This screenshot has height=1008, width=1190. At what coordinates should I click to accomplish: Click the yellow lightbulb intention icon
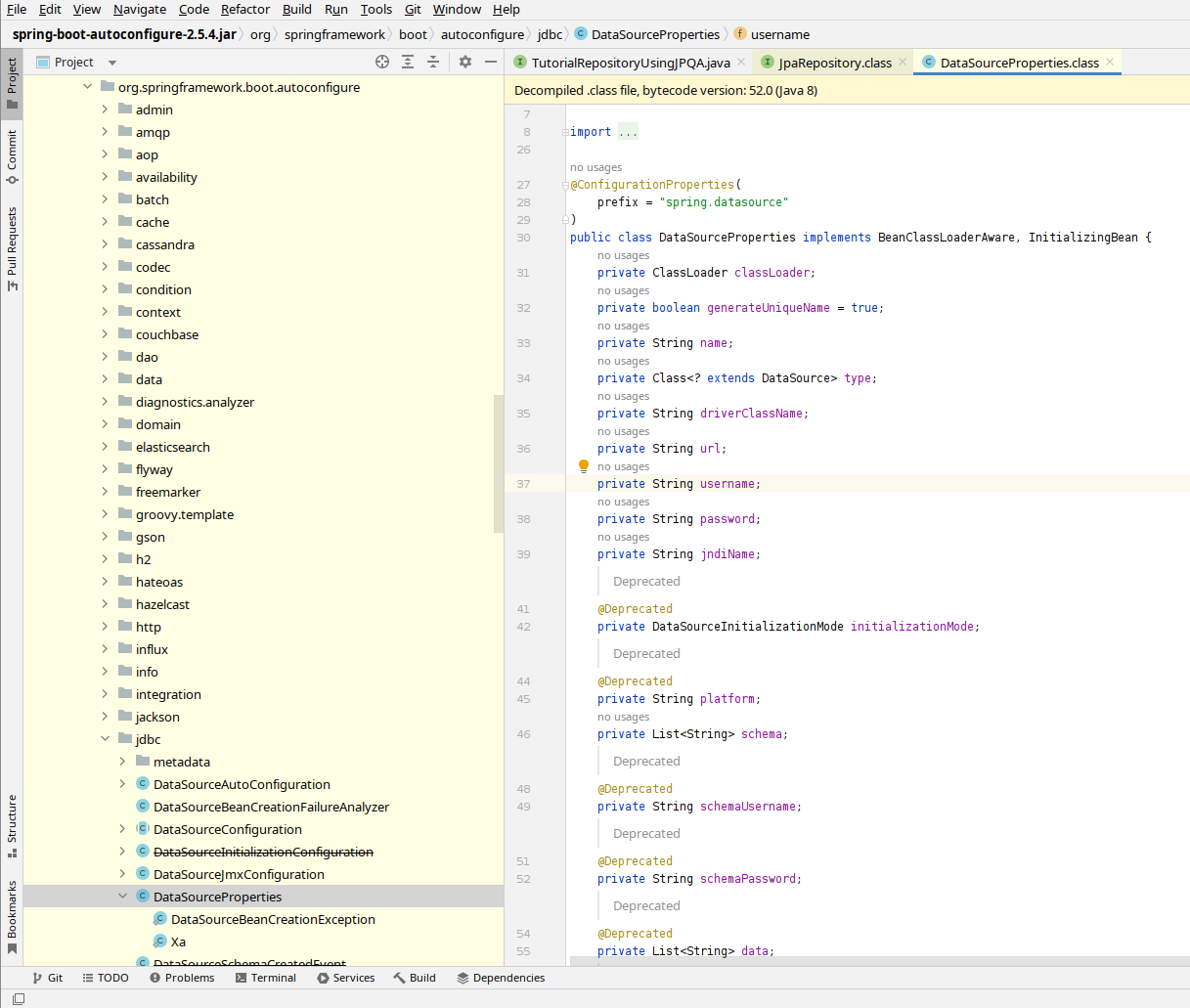click(584, 466)
